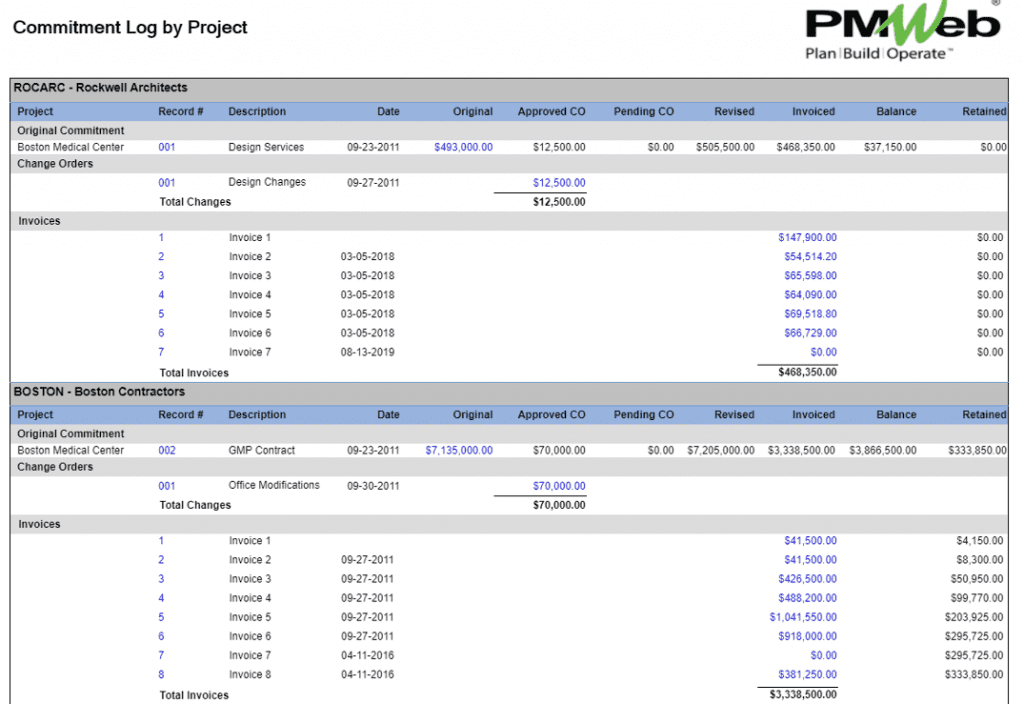Screen dimensions: 1024x704
Task: Open invoice record 7 dated 08-13-2019
Action: click(161, 352)
